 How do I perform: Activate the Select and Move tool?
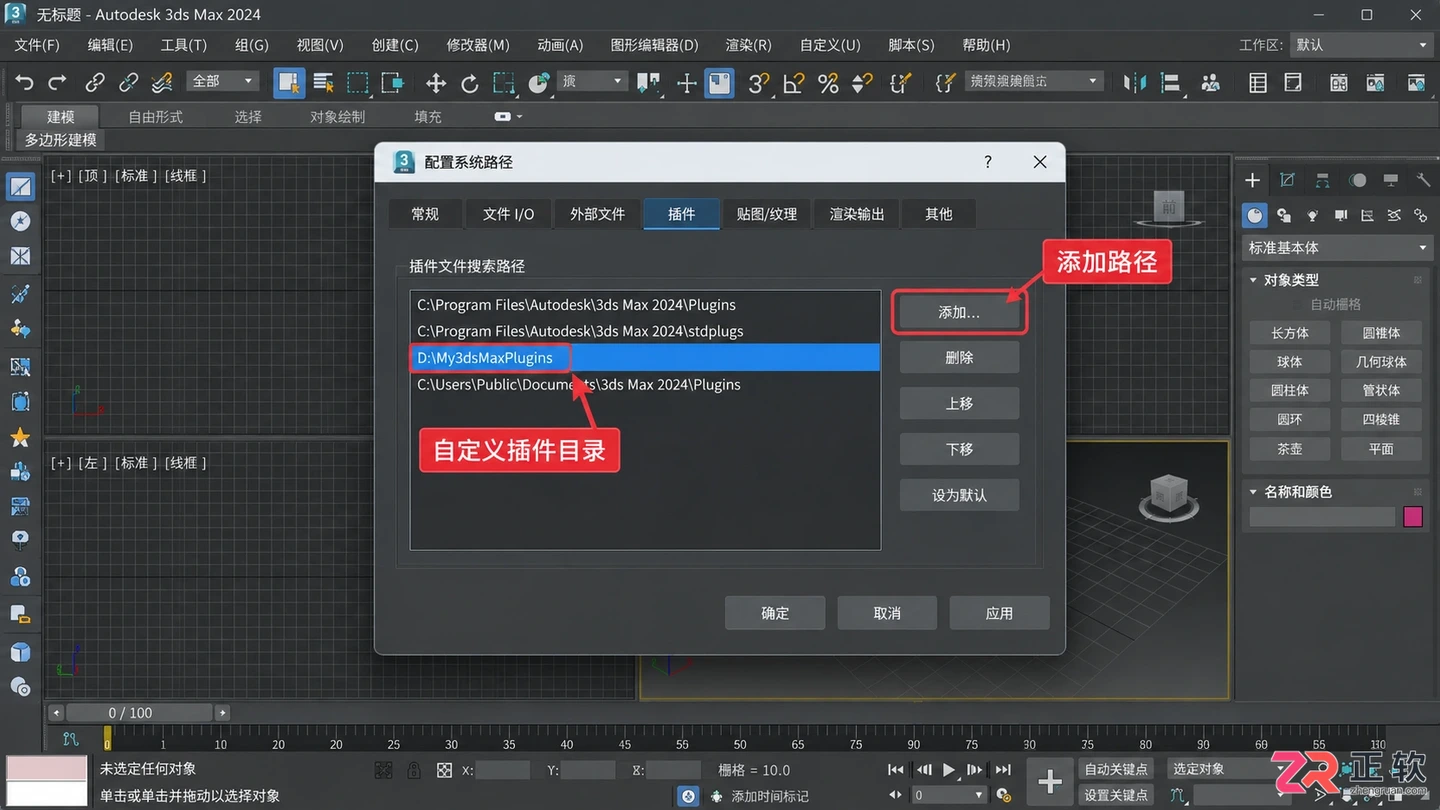(x=436, y=83)
